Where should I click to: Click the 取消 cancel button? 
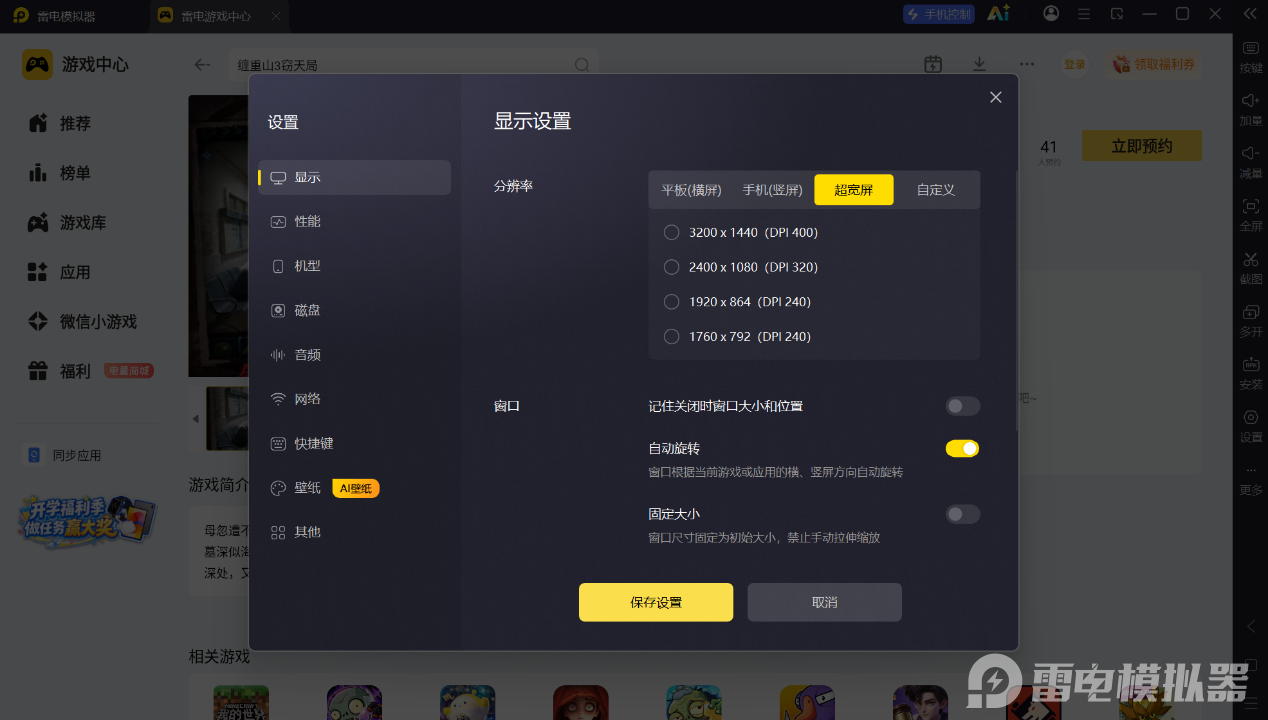click(x=825, y=602)
